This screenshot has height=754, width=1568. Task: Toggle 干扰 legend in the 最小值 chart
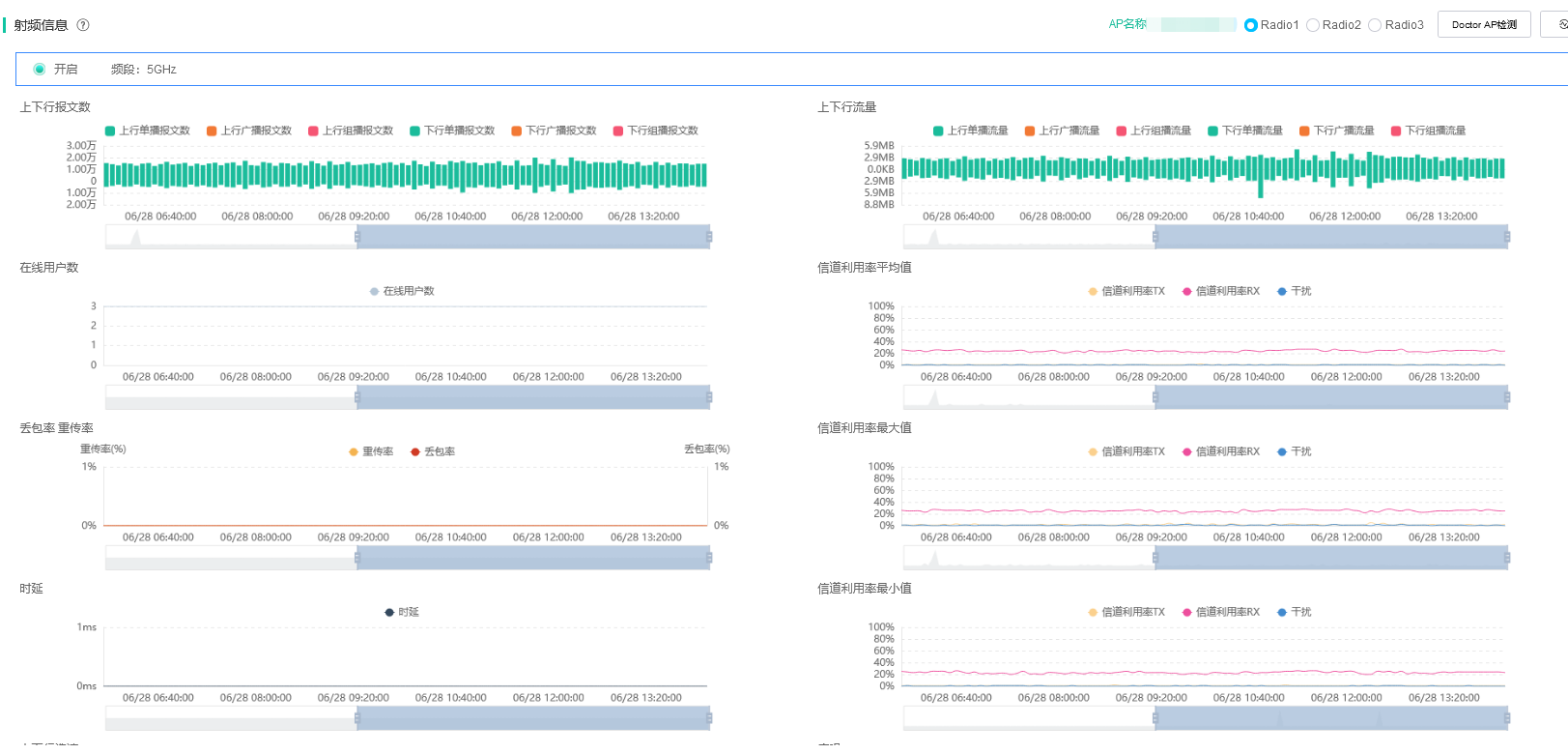pos(1295,612)
